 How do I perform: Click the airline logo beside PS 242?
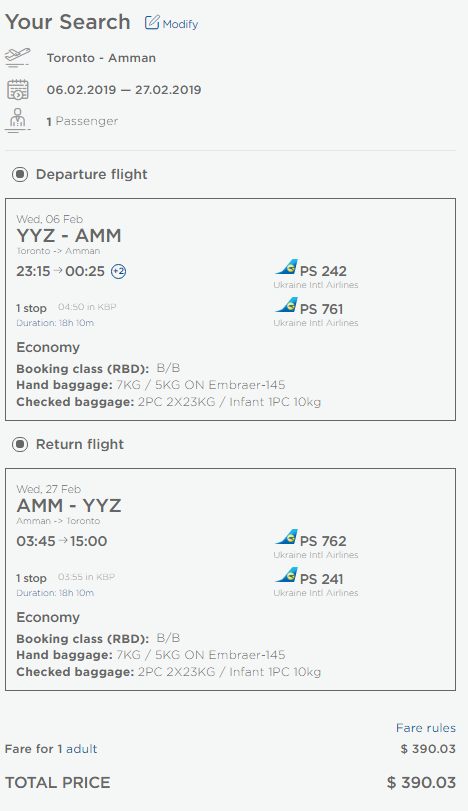point(286,267)
